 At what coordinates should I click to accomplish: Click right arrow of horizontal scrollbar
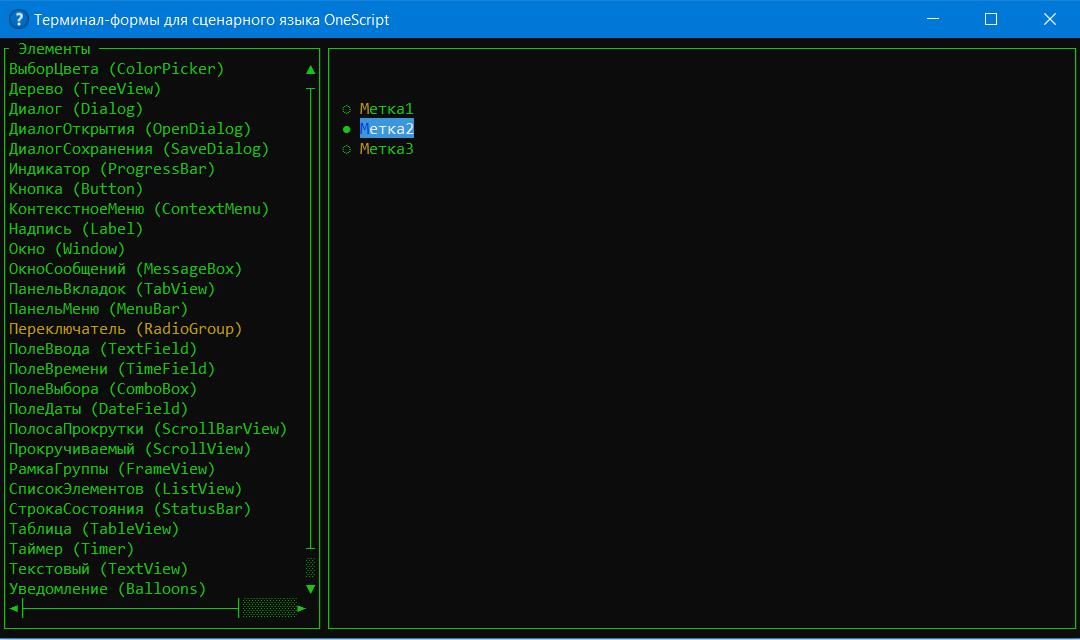coord(301,608)
